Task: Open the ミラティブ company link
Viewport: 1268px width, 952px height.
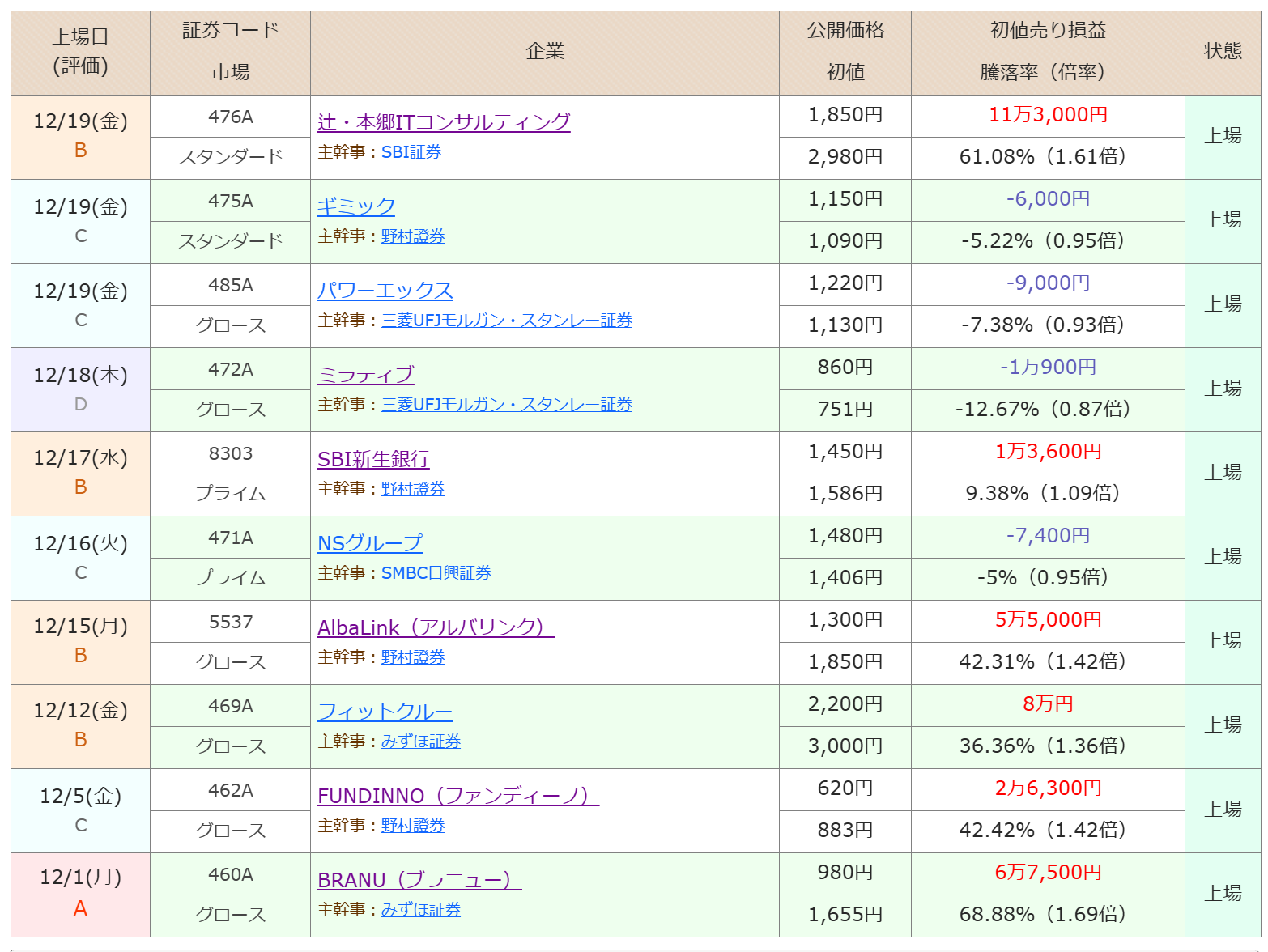Action: click(x=366, y=375)
